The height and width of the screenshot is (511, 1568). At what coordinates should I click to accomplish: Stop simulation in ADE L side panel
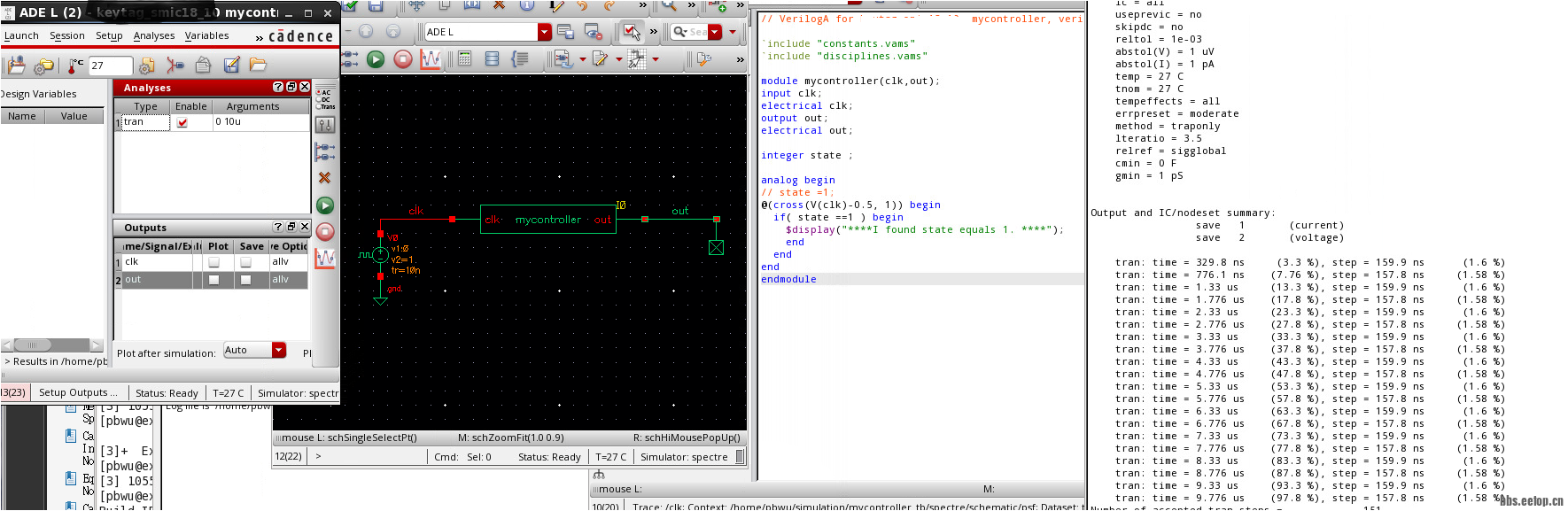pyautogui.click(x=325, y=232)
